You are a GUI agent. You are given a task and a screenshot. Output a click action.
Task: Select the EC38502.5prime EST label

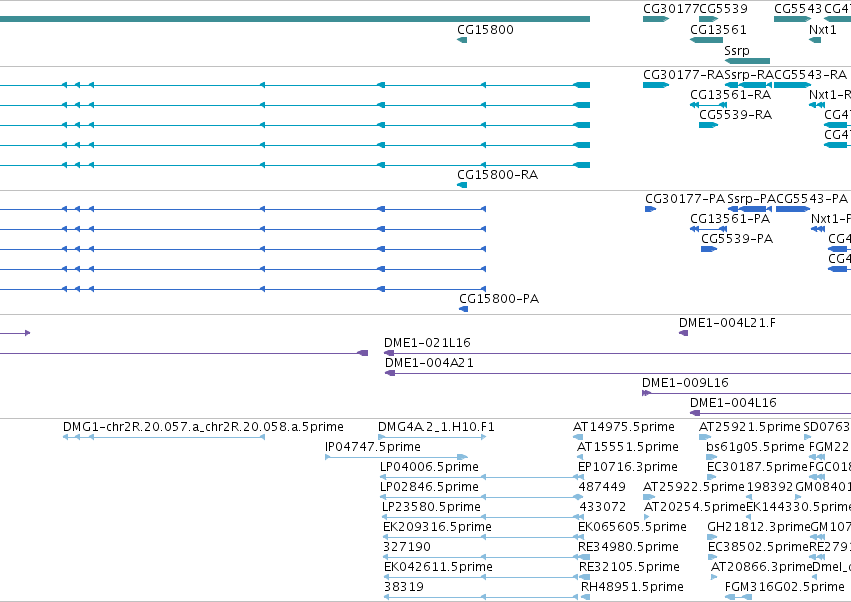coord(759,548)
